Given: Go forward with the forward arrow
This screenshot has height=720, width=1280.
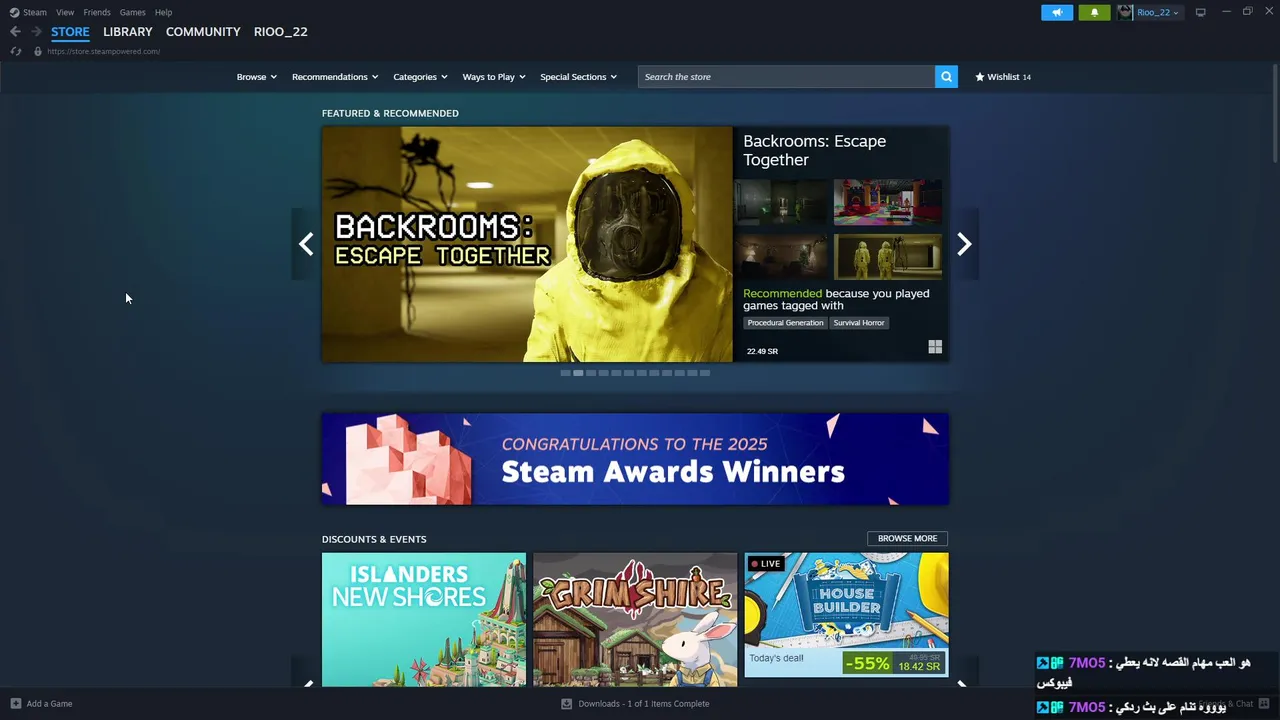Looking at the screenshot, I should [36, 31].
